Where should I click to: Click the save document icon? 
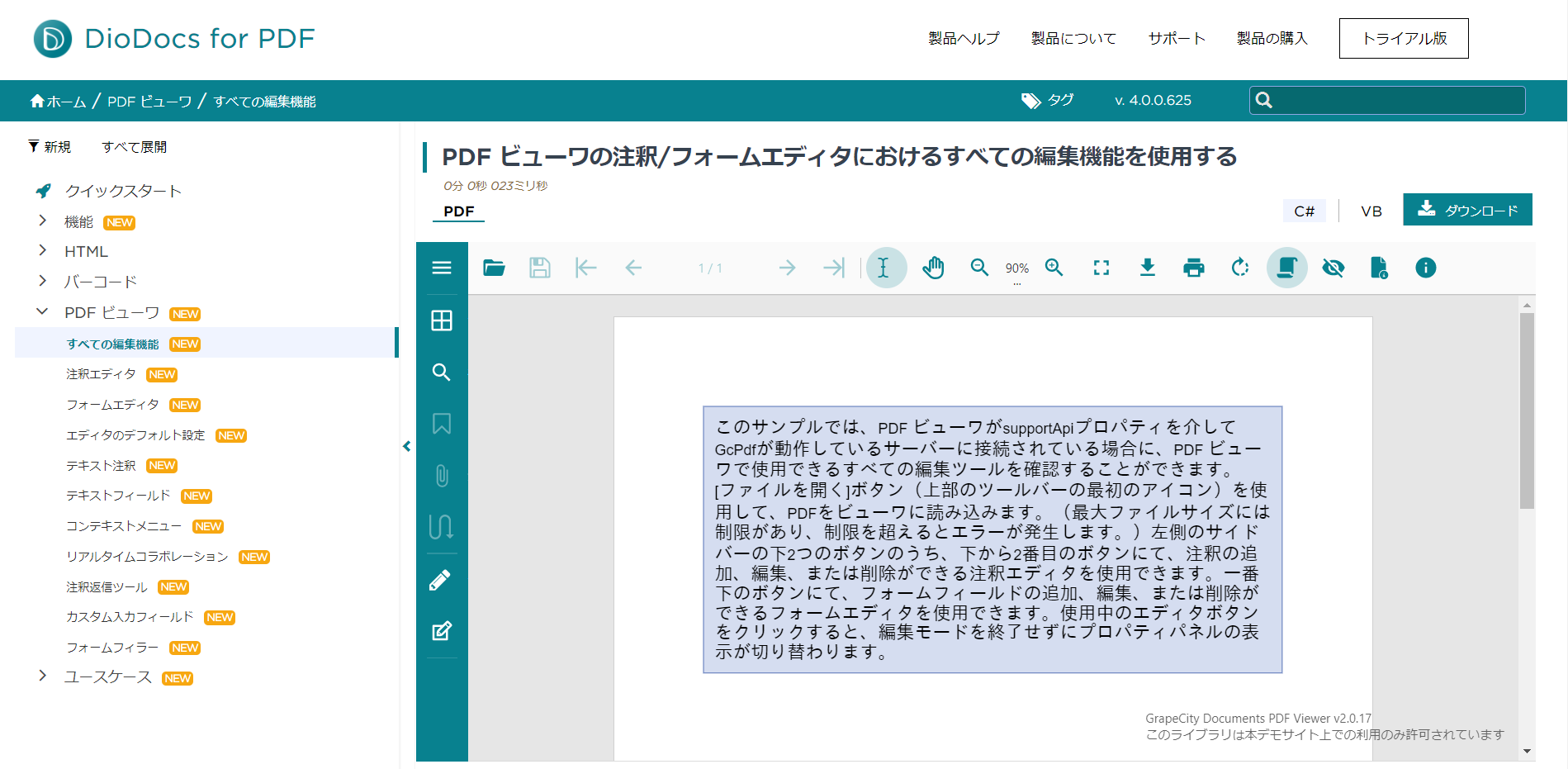(540, 268)
